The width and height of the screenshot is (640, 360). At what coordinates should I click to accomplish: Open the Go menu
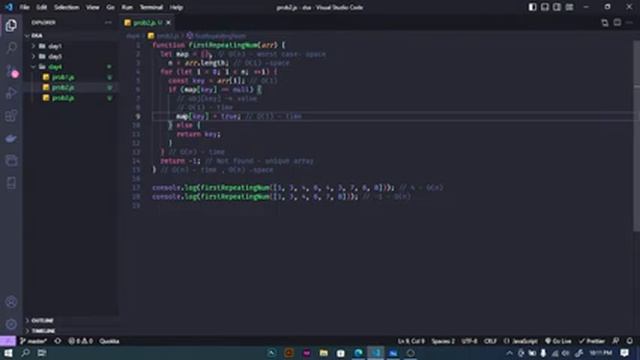pyautogui.click(x=111, y=7)
